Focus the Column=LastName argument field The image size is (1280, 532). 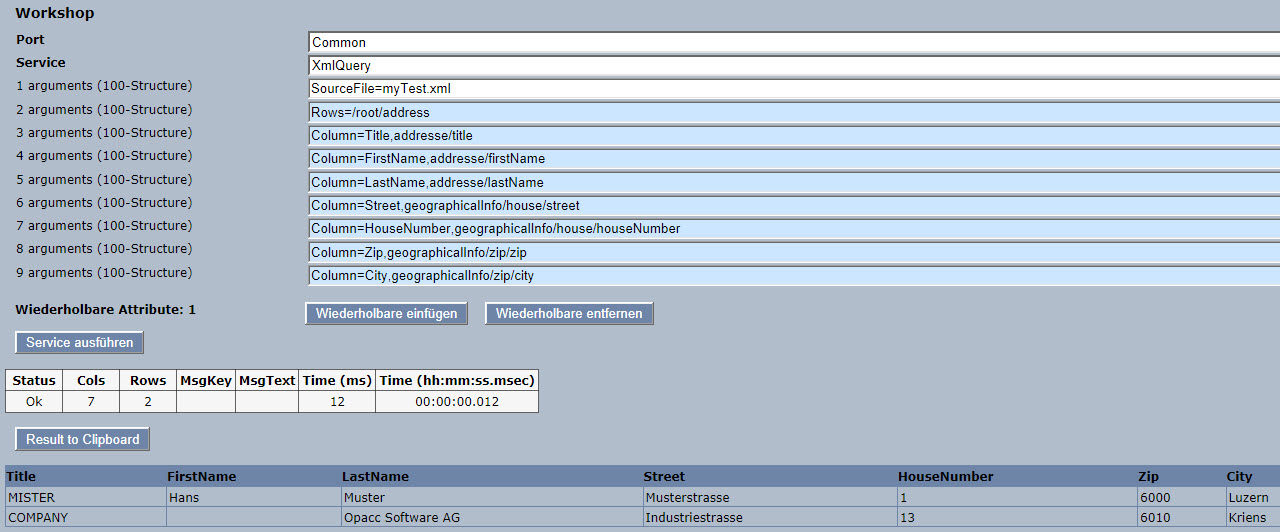point(794,183)
